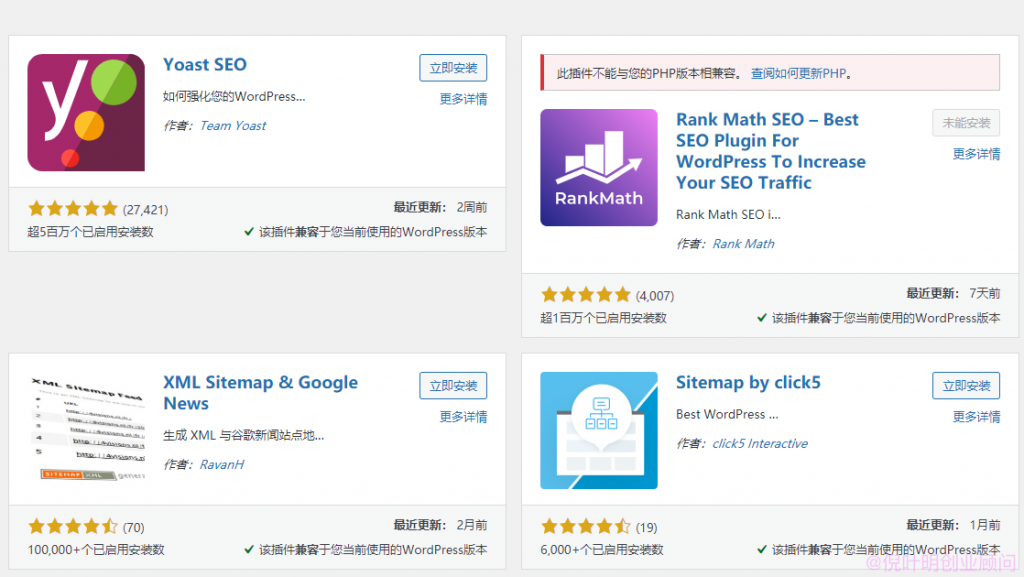Open more details for XML Sitemap plugin
Screen dimensions: 1024x577
click(463, 416)
